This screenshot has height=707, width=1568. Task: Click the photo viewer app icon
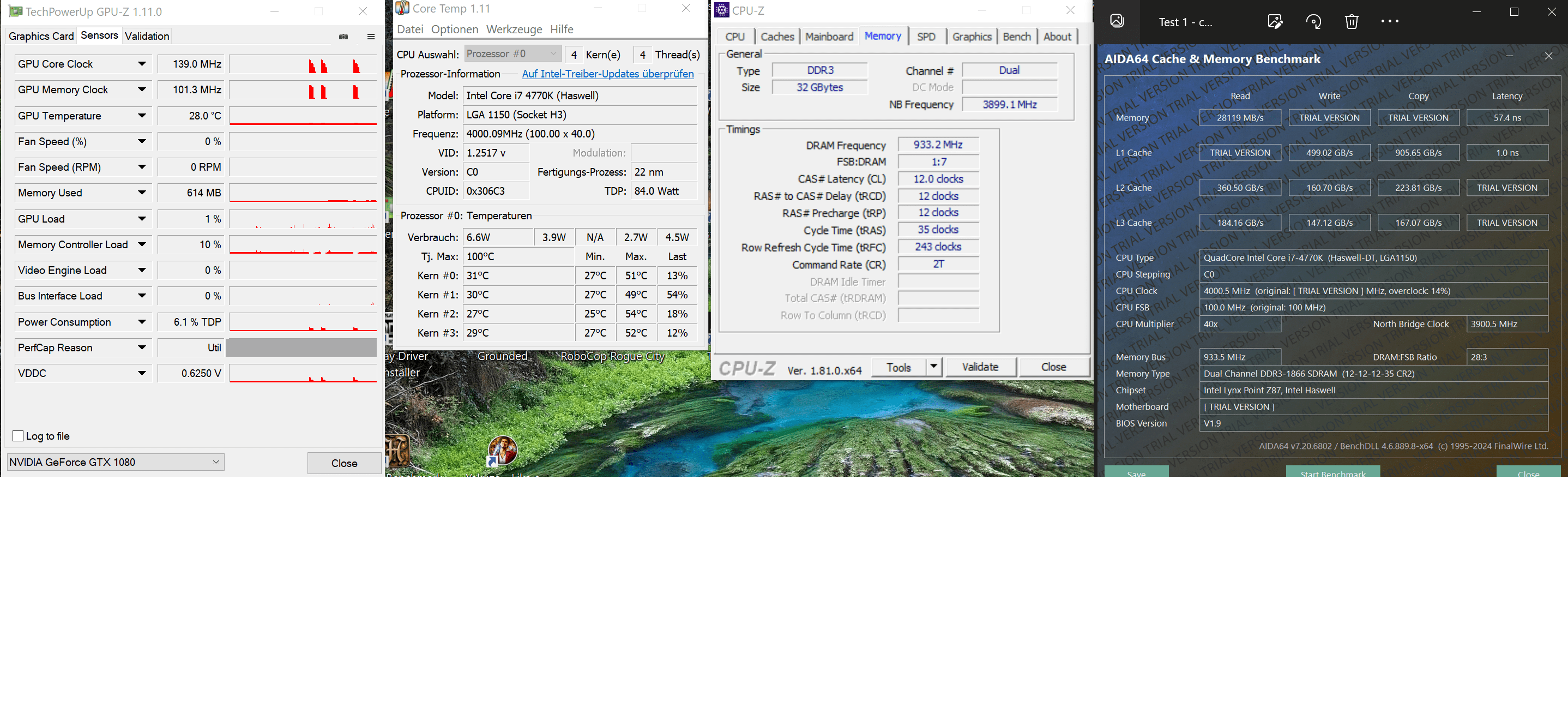(1117, 21)
